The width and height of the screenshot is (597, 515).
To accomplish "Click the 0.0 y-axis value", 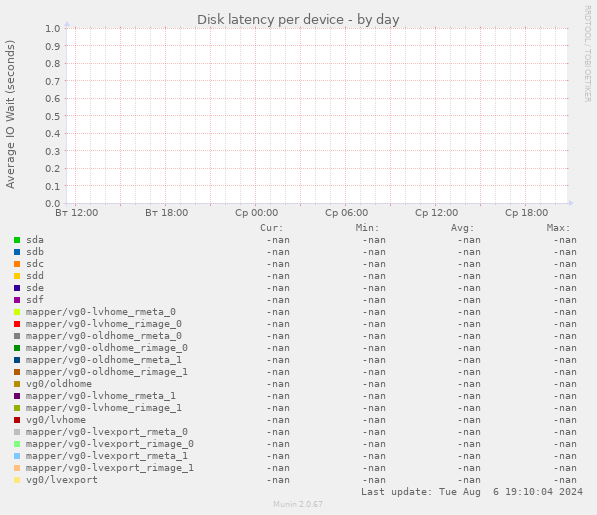I will [53, 204].
